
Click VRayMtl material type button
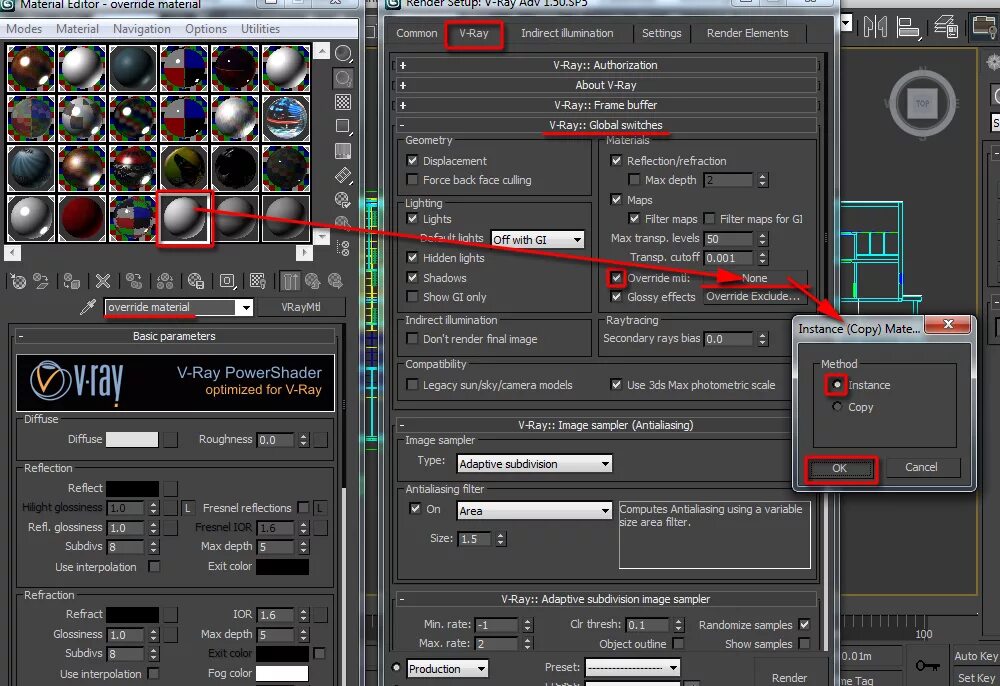[x=301, y=307]
